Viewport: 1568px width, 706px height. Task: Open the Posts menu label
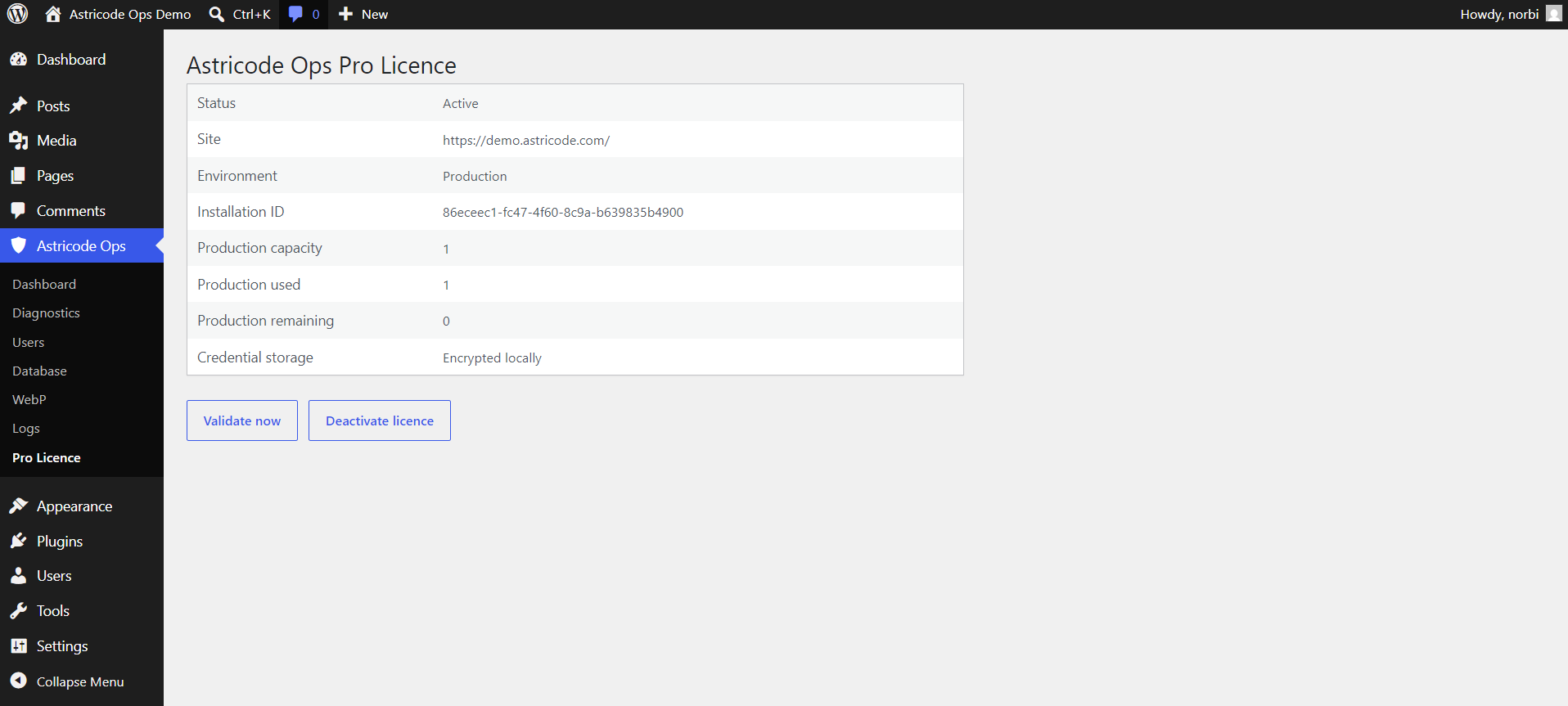tap(53, 106)
